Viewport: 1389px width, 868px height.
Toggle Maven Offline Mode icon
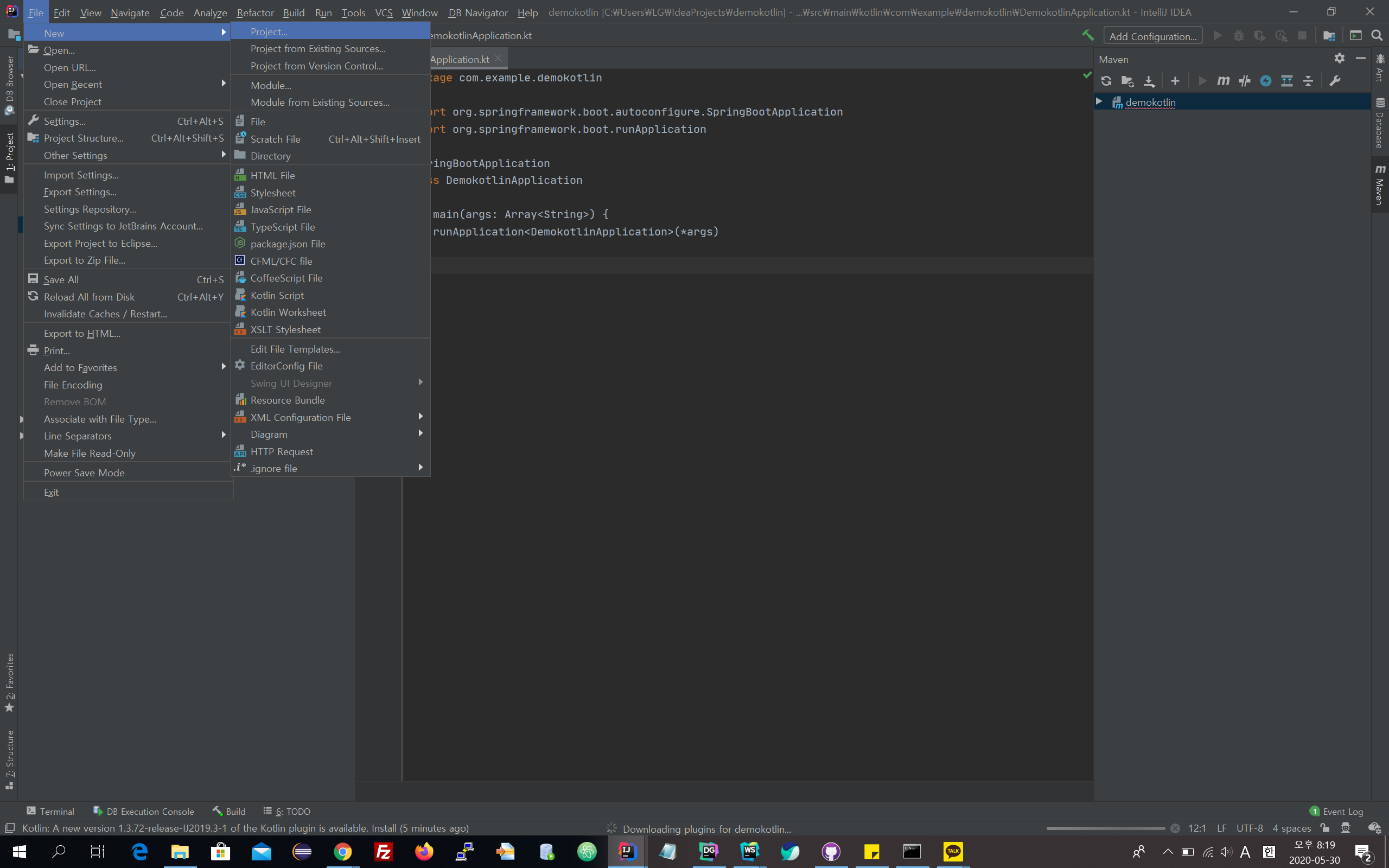tap(1244, 81)
